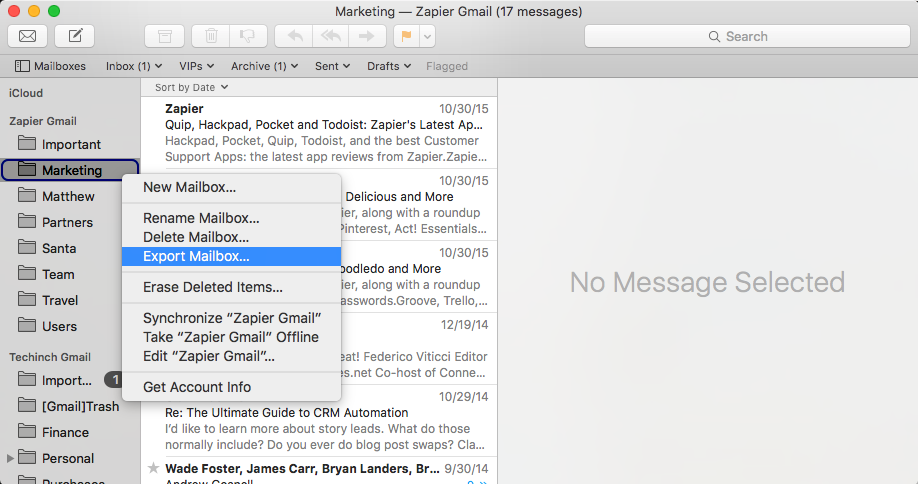Open the message ending 'oodledo and More'
Viewport: 918px width, 484px height.
(419, 277)
